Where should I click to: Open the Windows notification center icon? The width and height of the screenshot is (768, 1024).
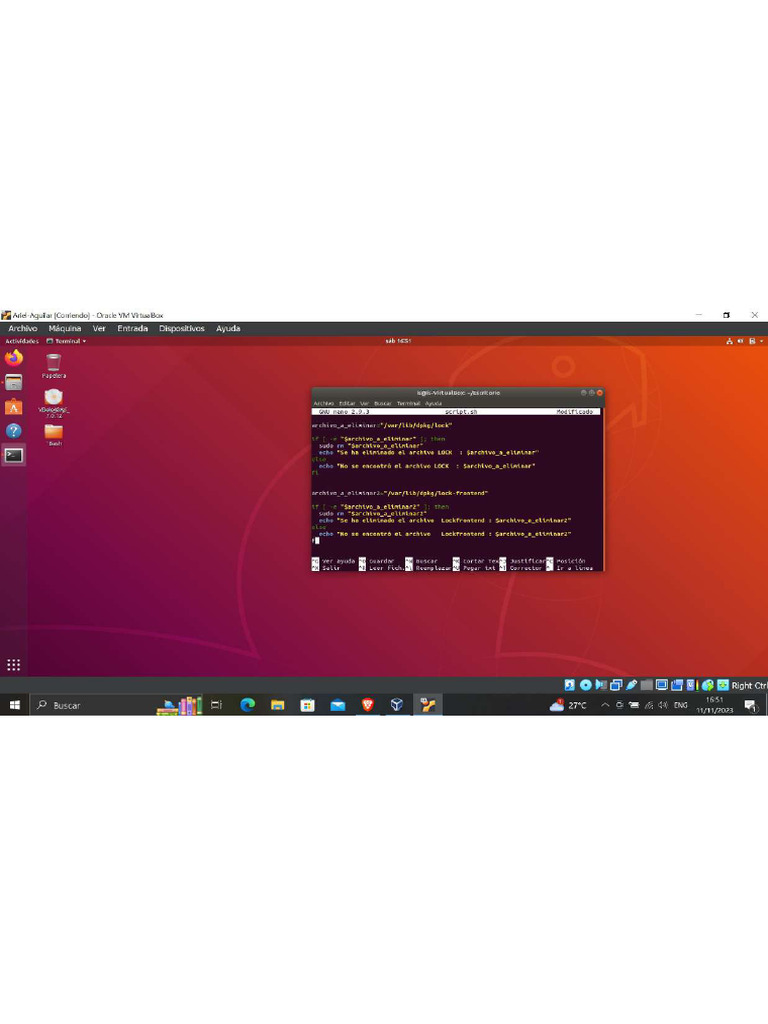pyautogui.click(x=751, y=705)
